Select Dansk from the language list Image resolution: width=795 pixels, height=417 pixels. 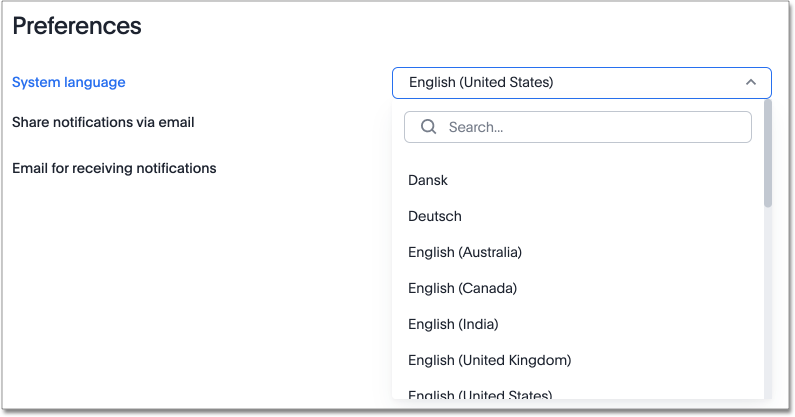(428, 180)
